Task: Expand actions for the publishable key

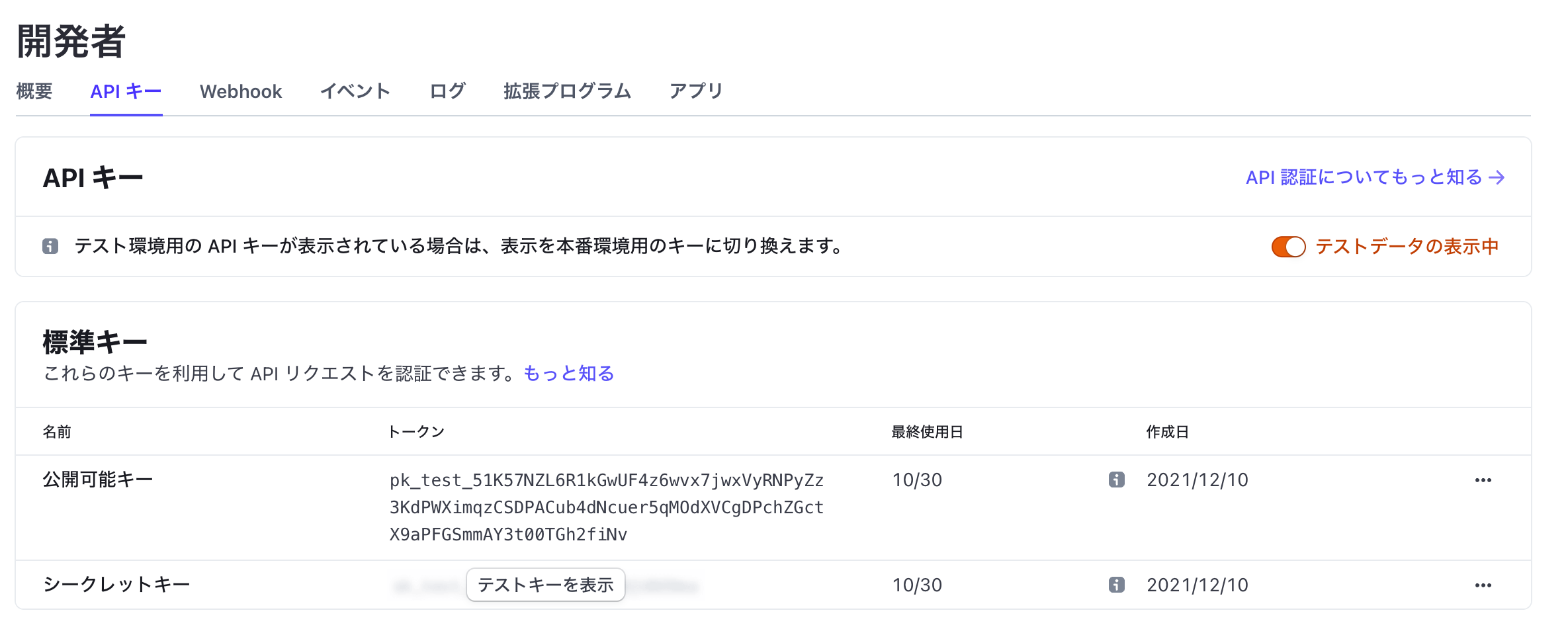Action: click(1484, 480)
